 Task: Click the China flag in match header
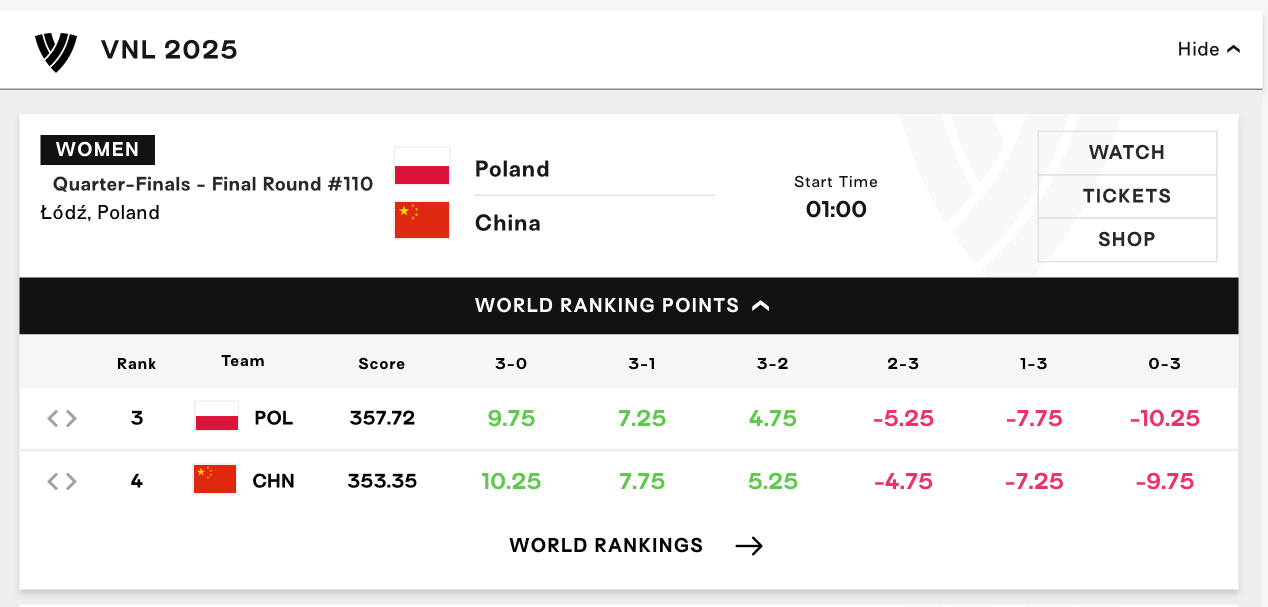(422, 220)
